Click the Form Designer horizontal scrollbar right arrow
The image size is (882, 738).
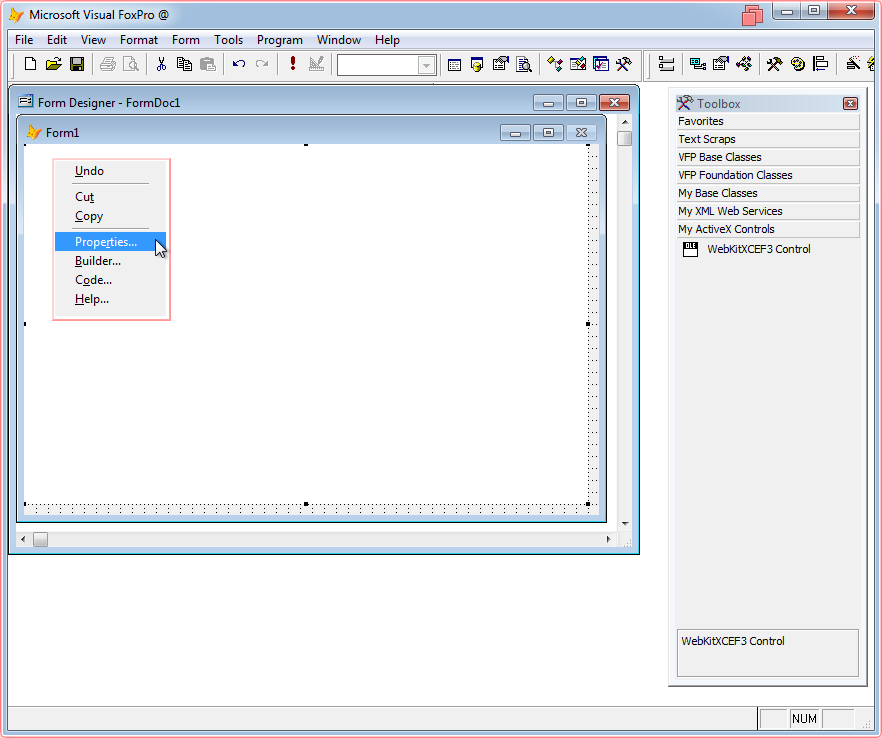(x=609, y=539)
